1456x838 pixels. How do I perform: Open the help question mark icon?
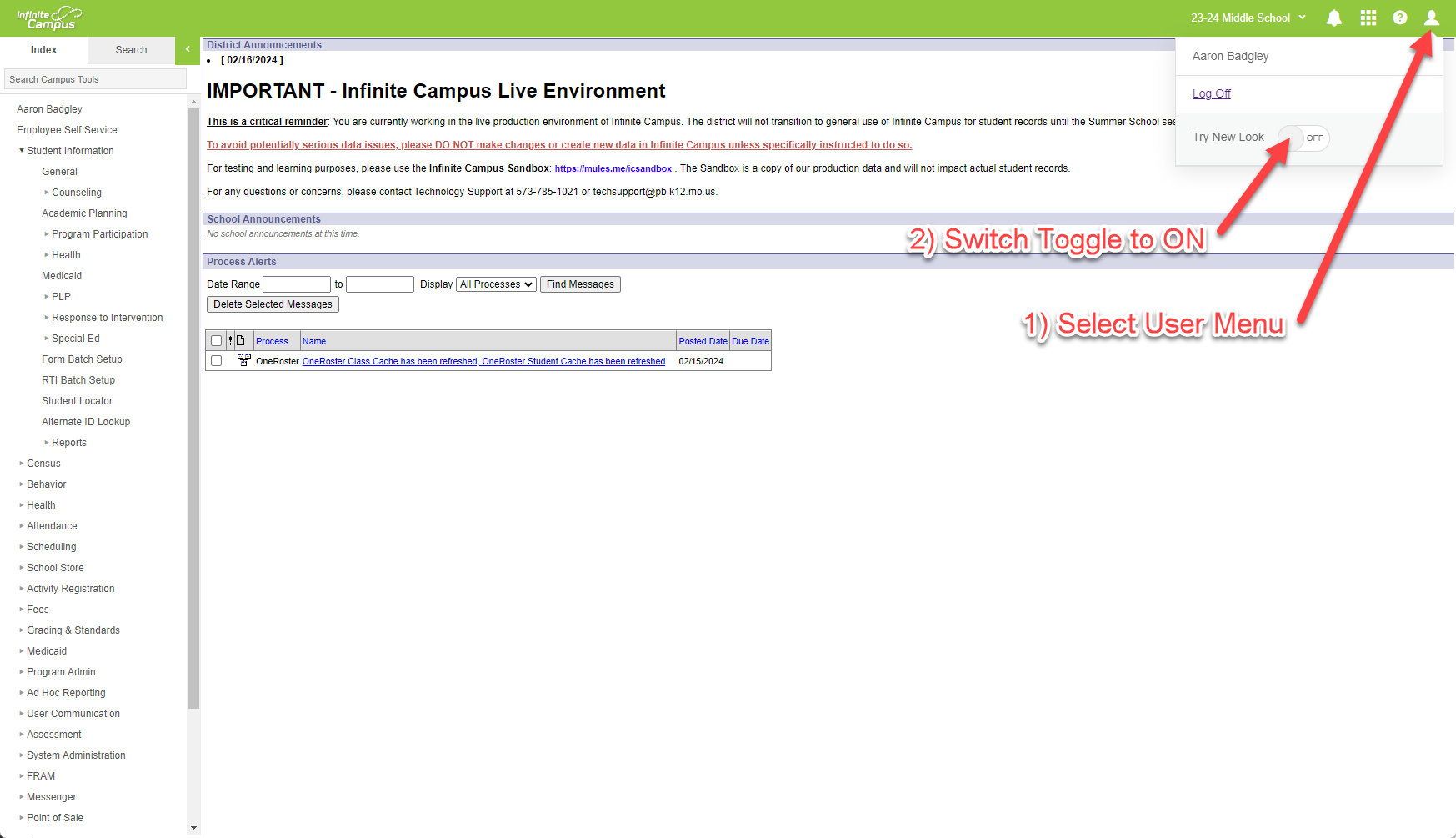[x=1400, y=18]
